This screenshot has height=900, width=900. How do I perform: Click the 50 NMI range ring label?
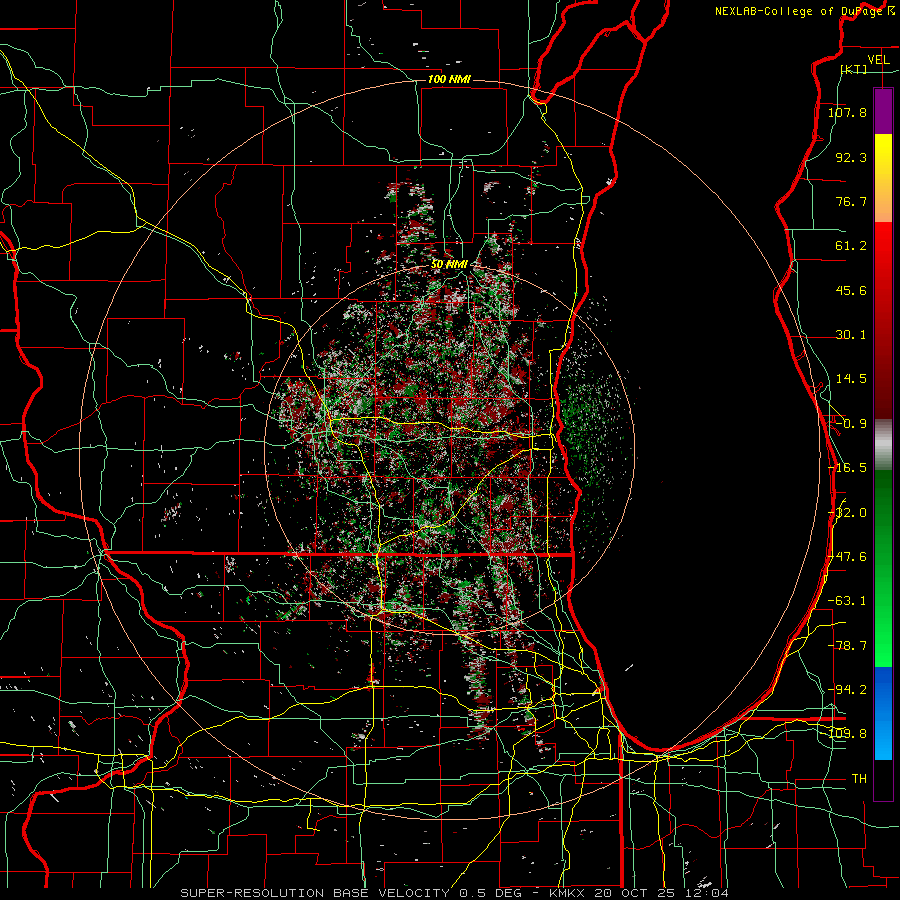[x=449, y=265]
